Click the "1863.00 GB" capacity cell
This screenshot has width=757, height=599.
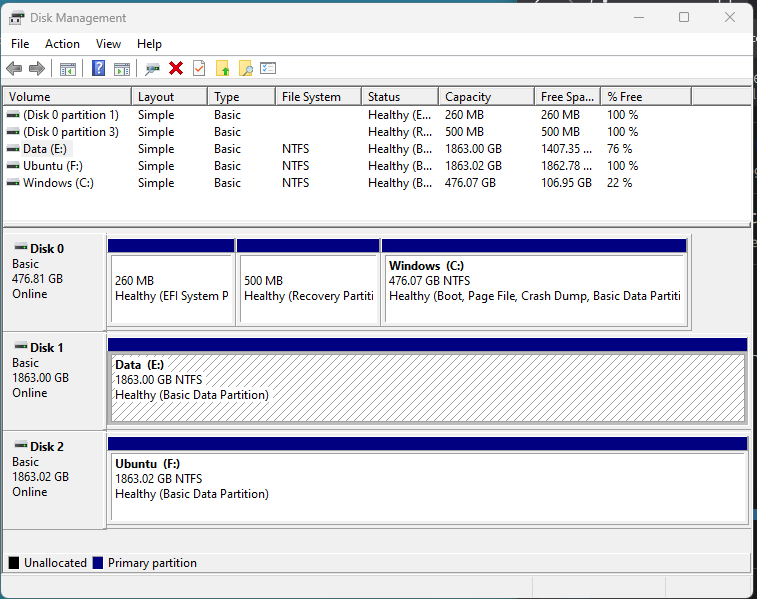pyautogui.click(x=473, y=149)
